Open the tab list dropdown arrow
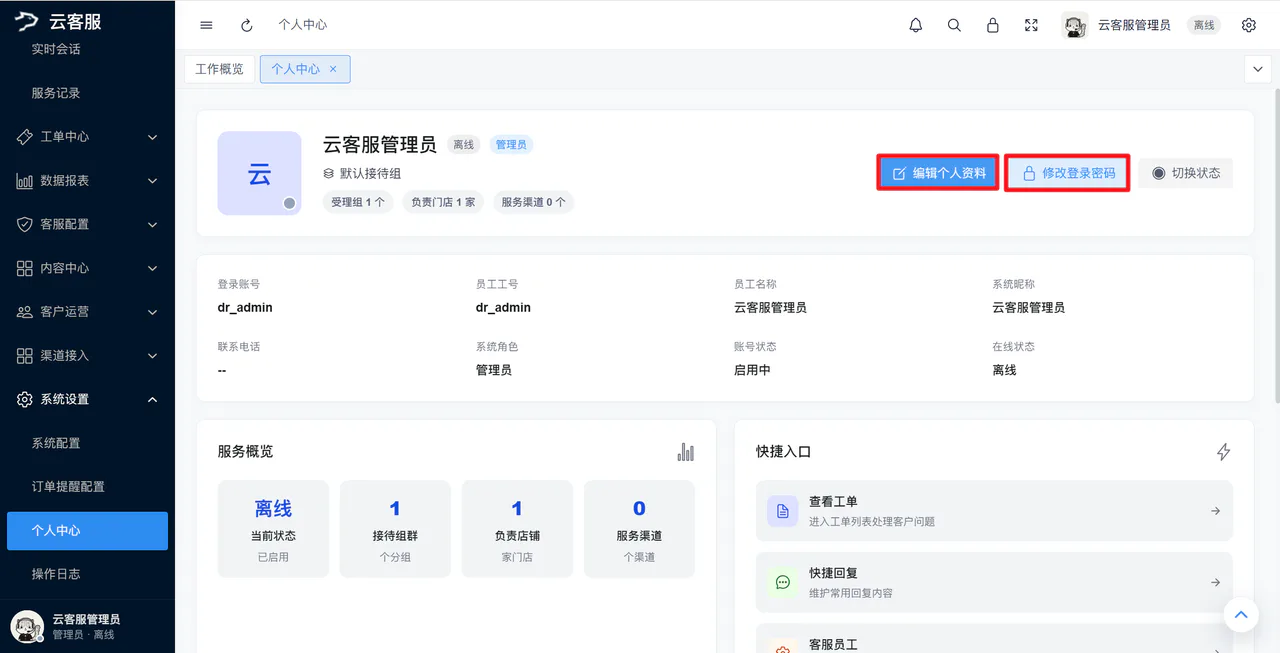Image resolution: width=1280 pixels, height=653 pixels. click(x=1257, y=69)
